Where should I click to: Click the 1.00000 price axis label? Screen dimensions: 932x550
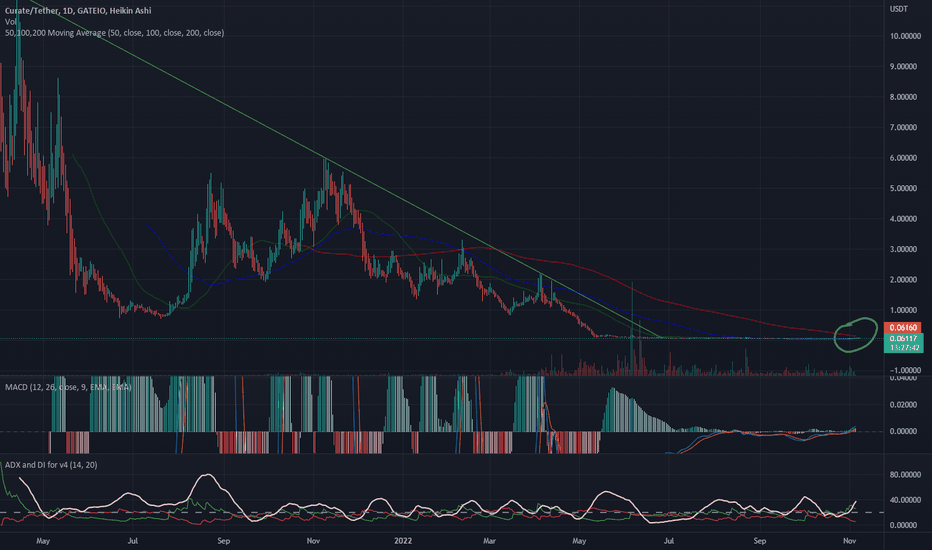point(903,310)
